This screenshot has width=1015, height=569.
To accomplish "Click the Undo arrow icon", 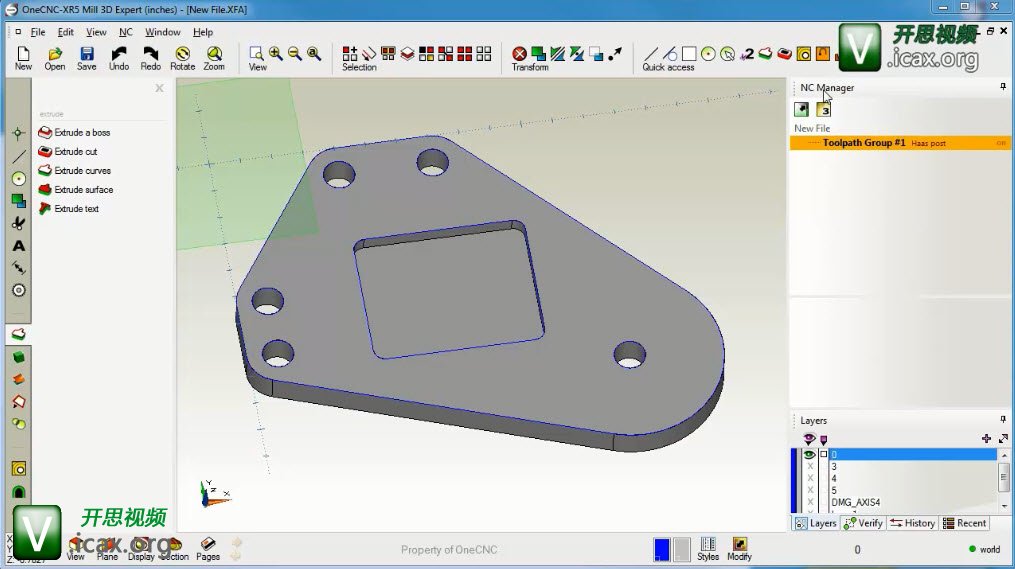I will [x=119, y=55].
